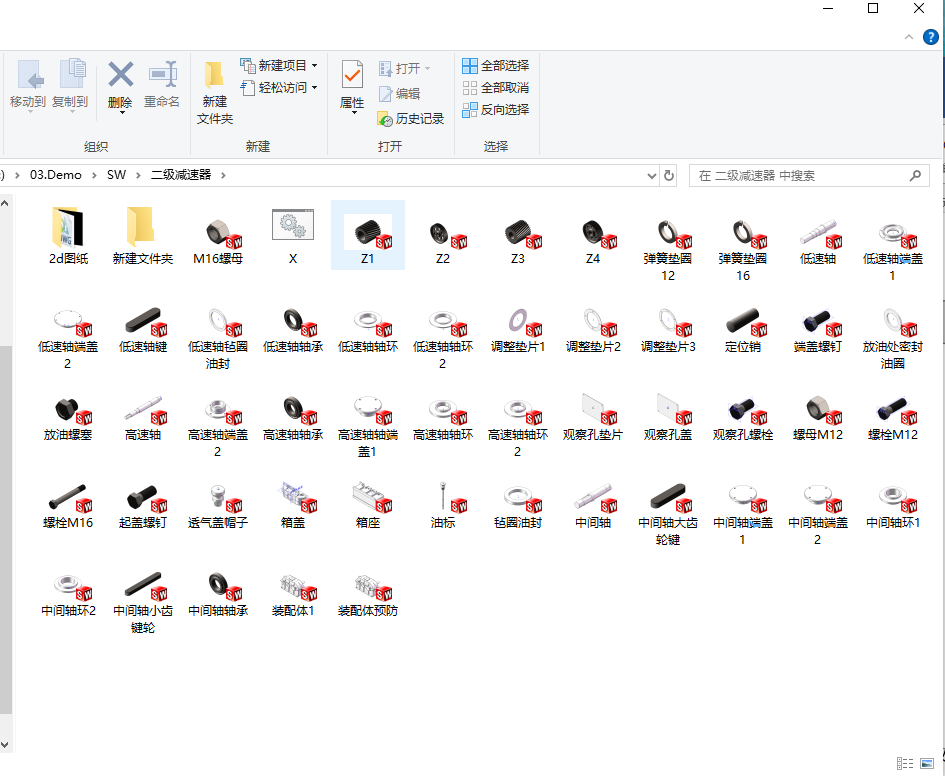Image resolution: width=945 pixels, height=776 pixels.
Task: Select the 油标 part file
Action: 443,500
